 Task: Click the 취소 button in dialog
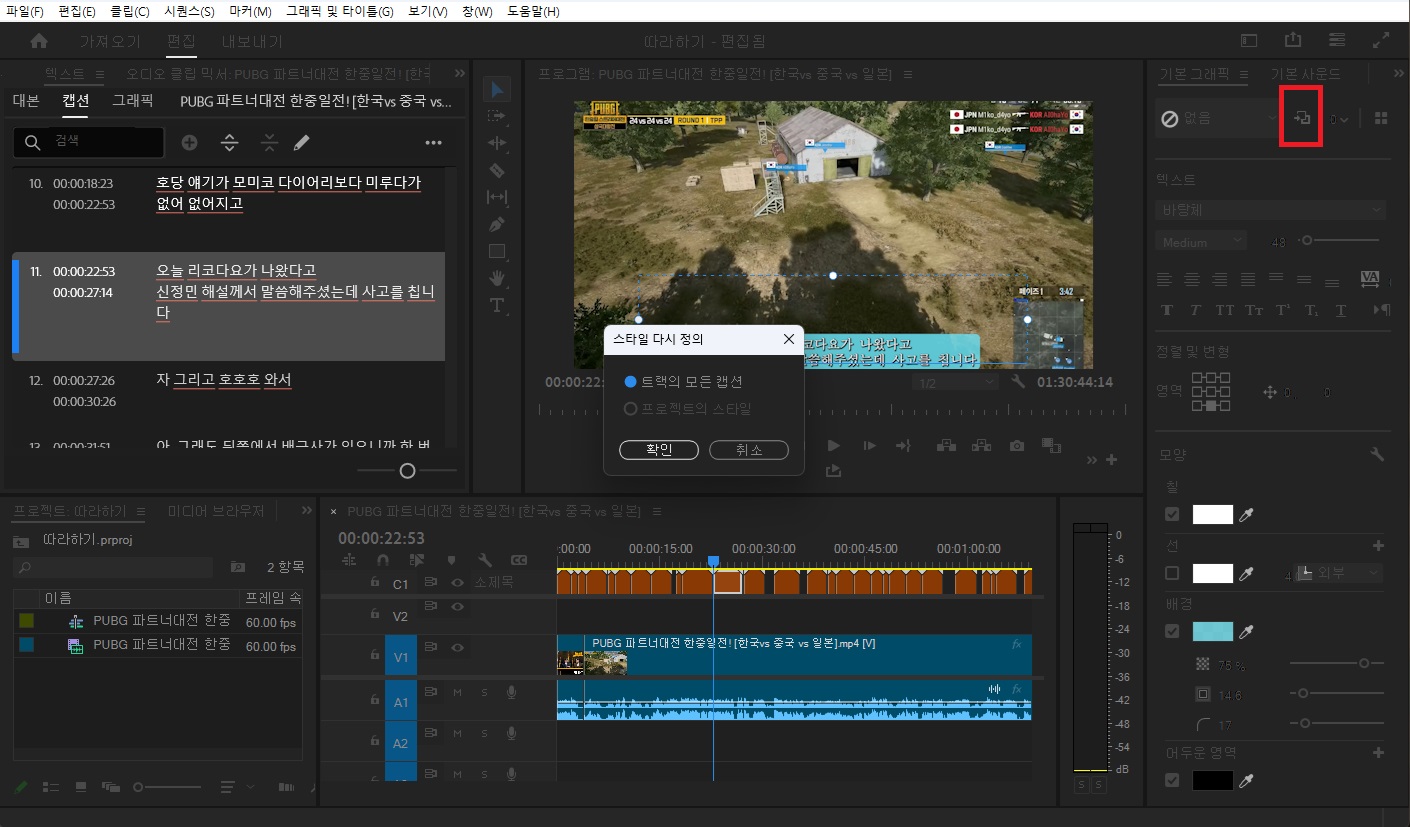click(748, 450)
